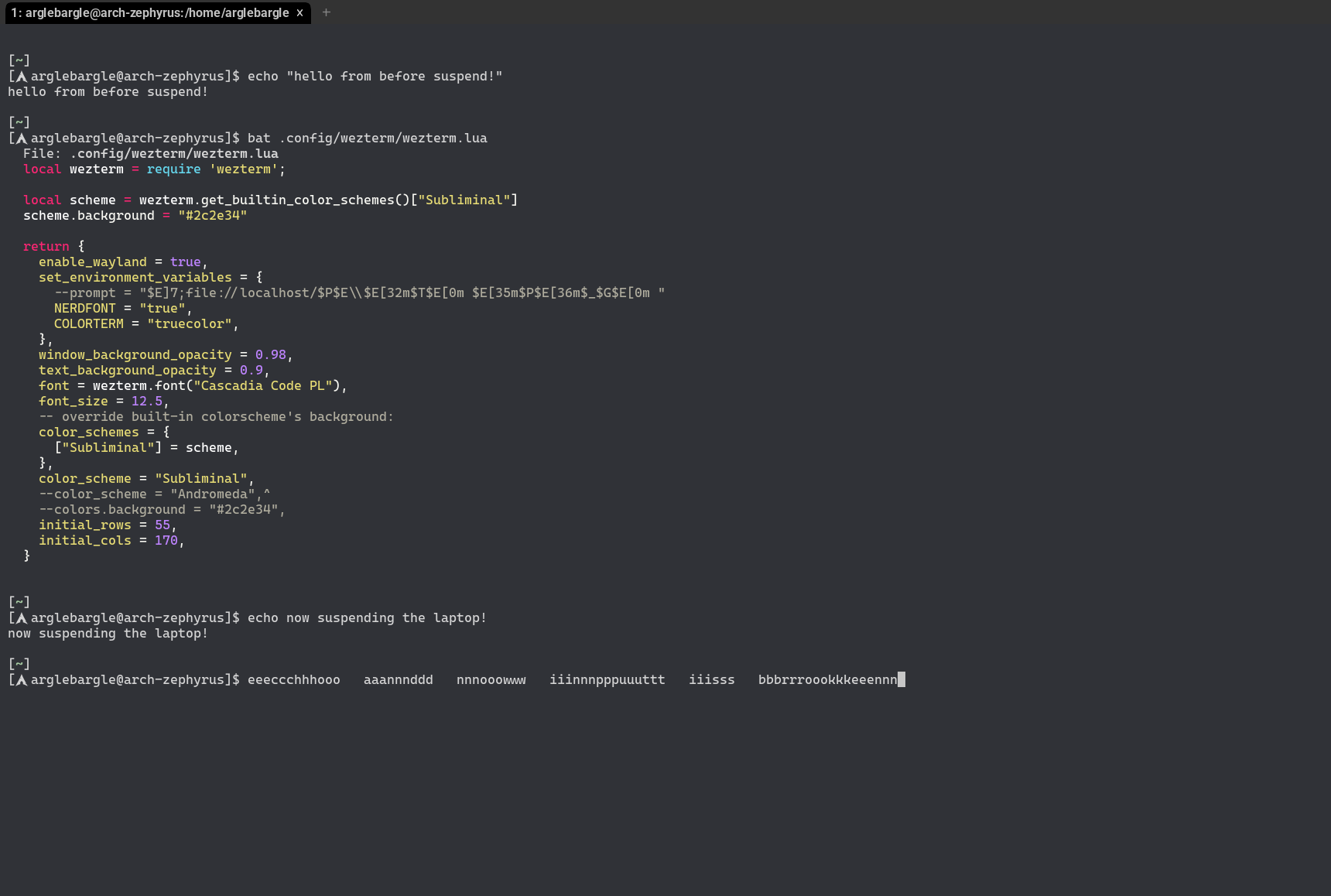Click the echo now suspending the laptop! command
Screen dimensions: 1331x896
[x=366, y=617]
